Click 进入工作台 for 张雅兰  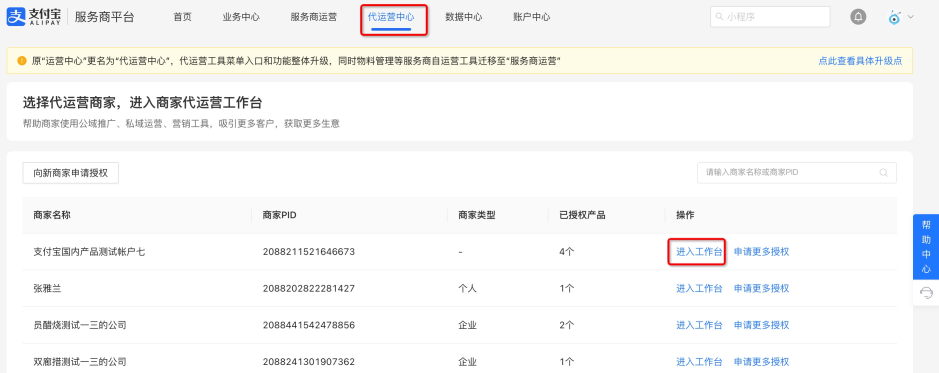[699, 288]
